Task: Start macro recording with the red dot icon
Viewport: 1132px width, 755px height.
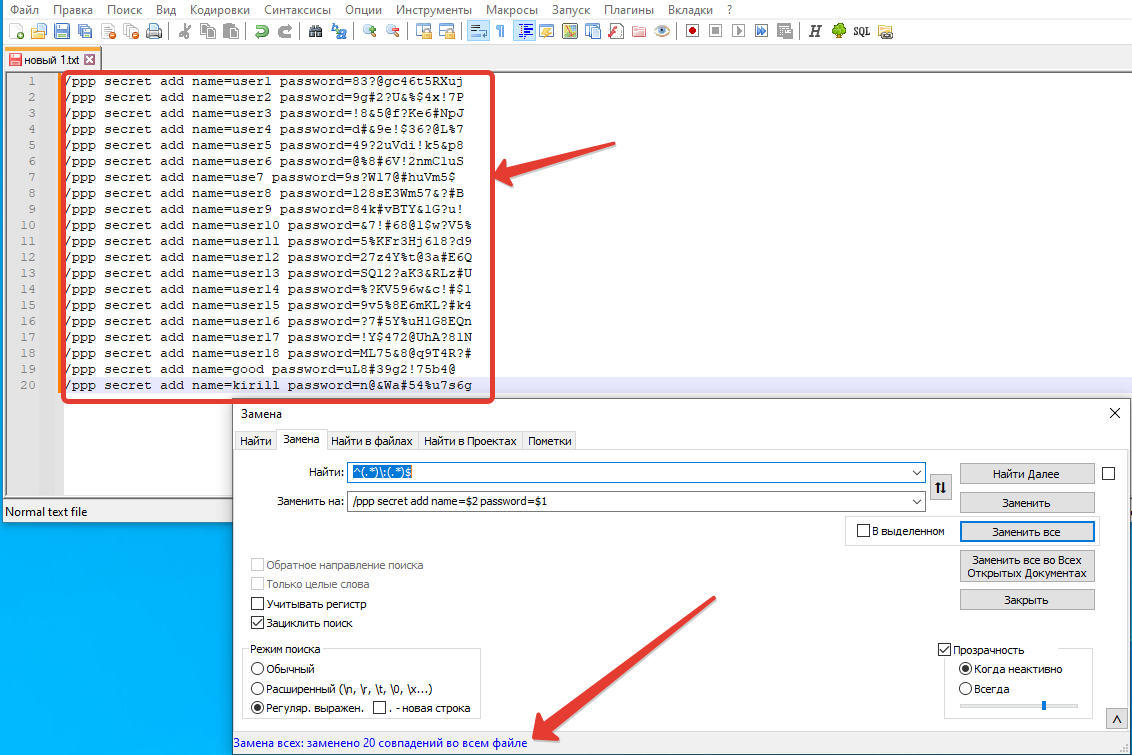Action: (x=692, y=31)
